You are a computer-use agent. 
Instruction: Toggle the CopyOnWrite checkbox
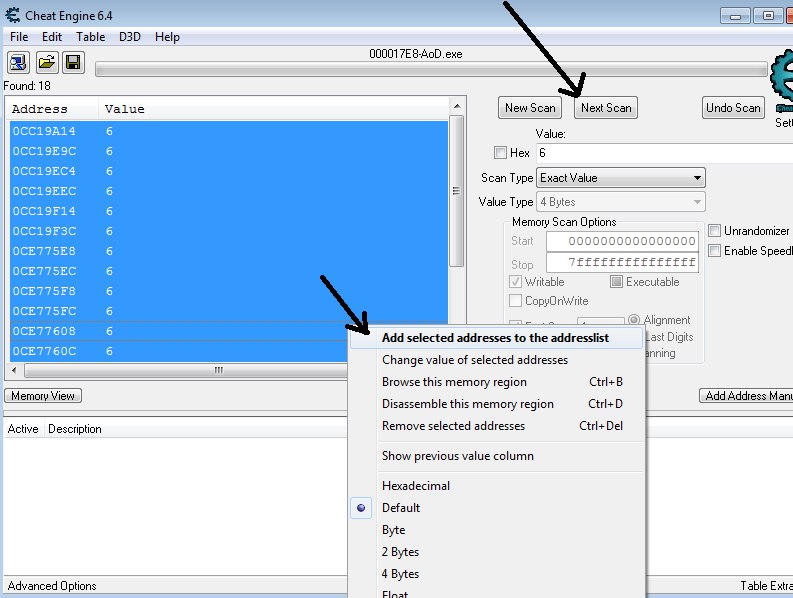click(x=515, y=301)
